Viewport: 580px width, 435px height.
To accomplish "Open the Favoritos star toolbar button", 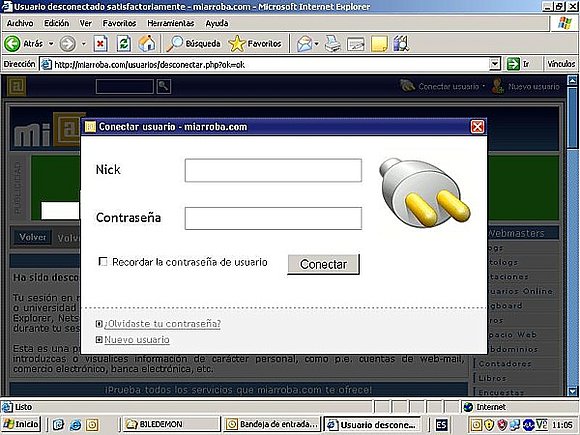I will click(255, 44).
